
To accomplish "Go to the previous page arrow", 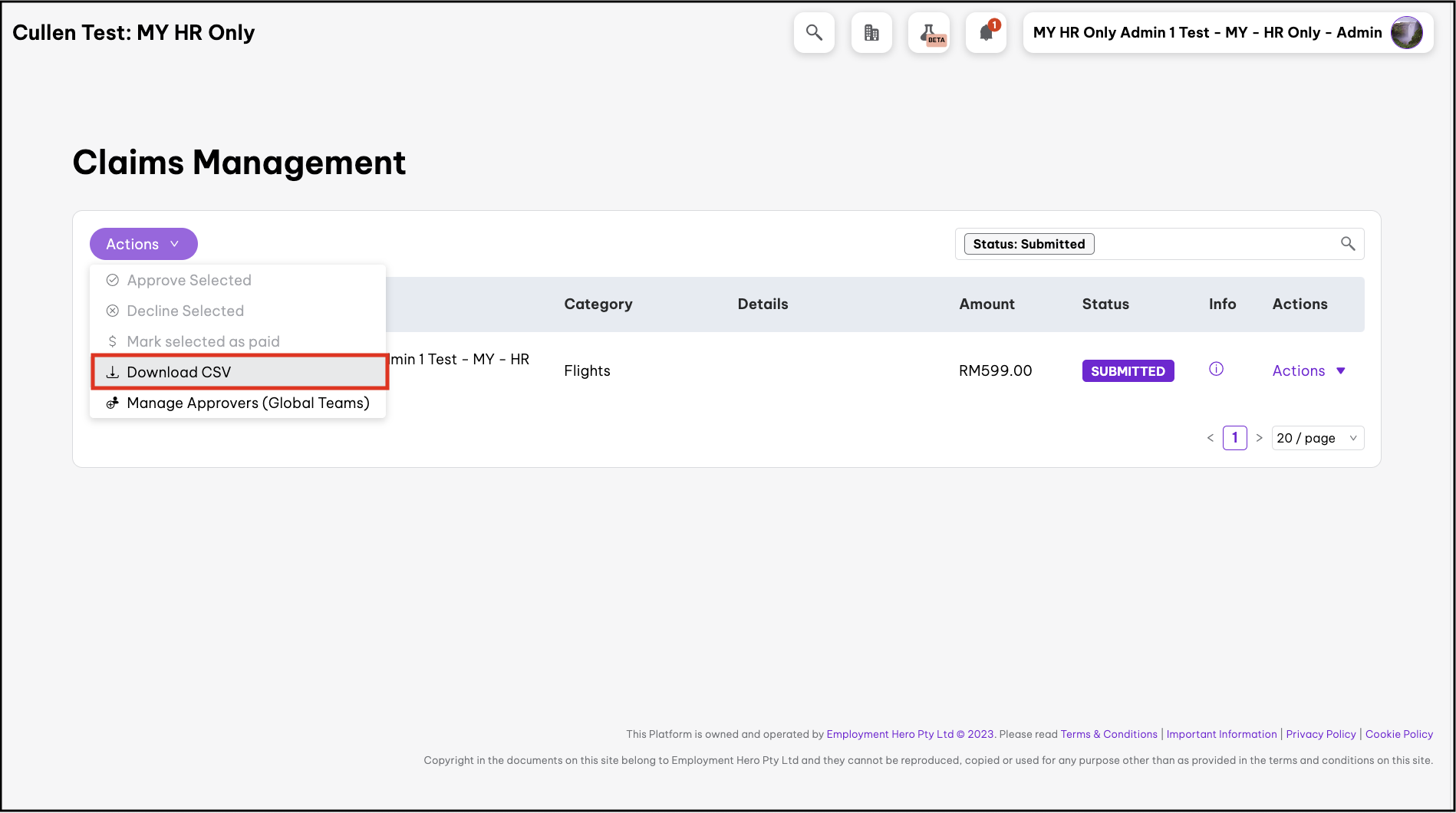I will tap(1211, 438).
